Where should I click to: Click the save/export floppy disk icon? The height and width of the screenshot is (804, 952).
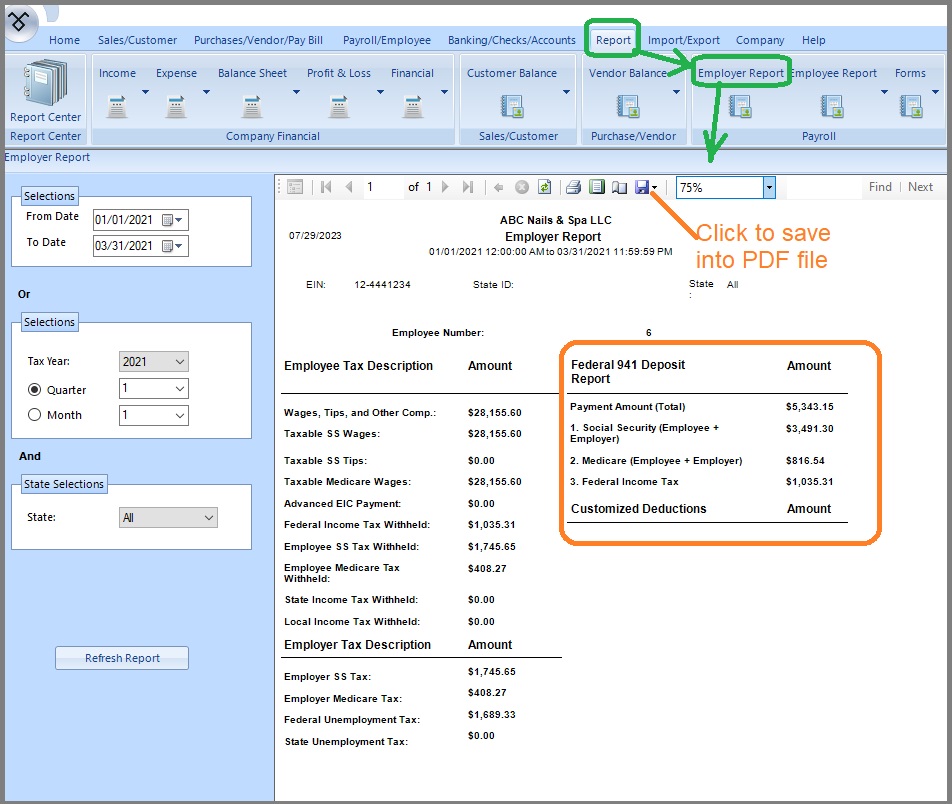[642, 187]
